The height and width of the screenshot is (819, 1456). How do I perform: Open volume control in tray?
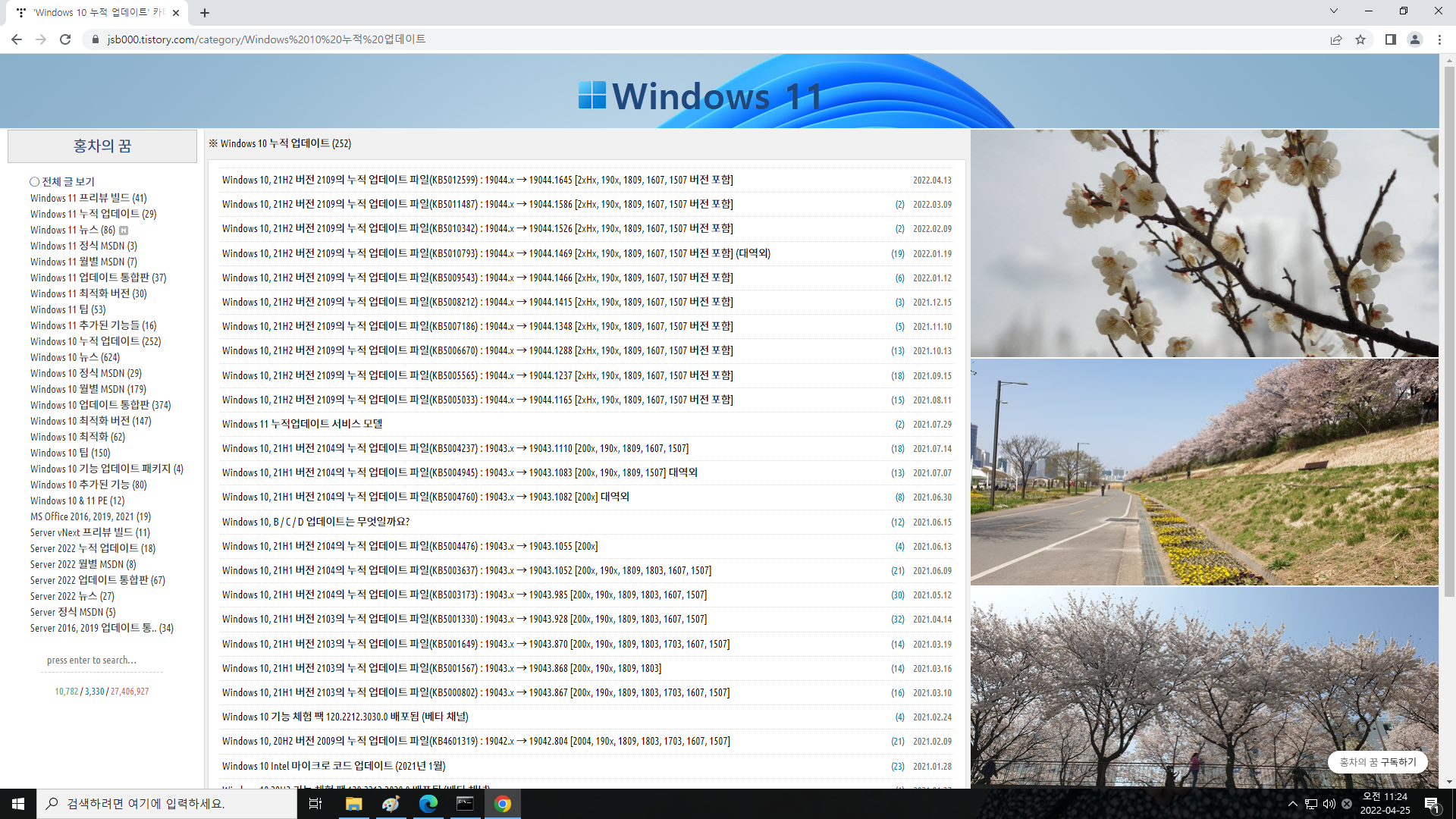pyautogui.click(x=1329, y=804)
